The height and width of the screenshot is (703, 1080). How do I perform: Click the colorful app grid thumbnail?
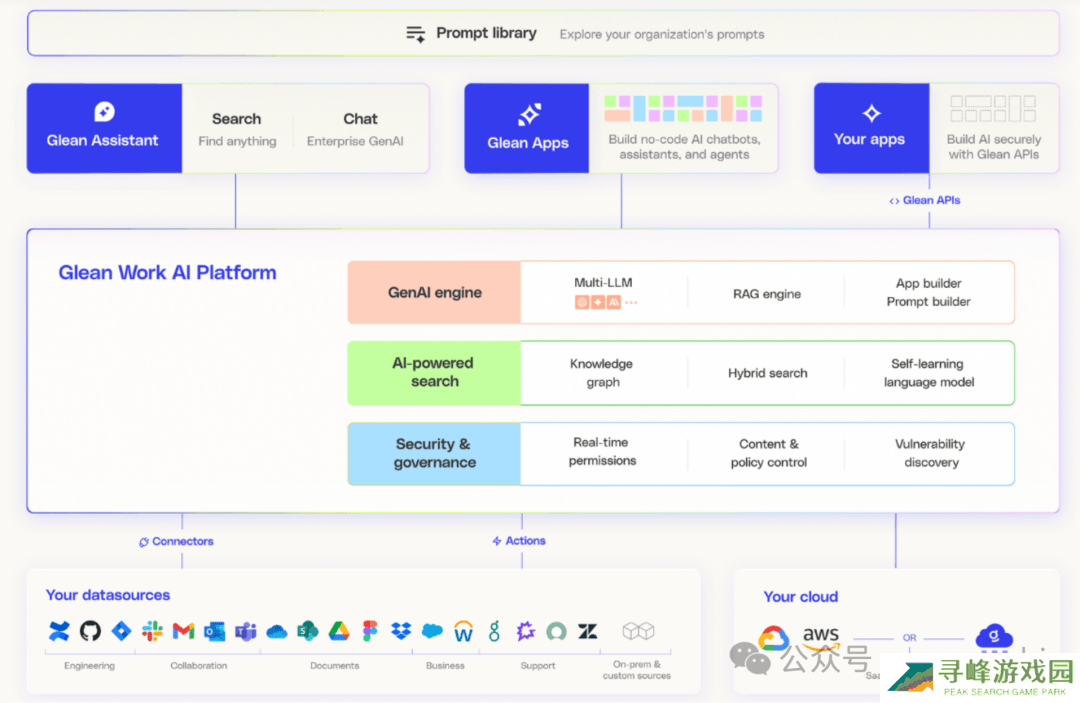683,109
